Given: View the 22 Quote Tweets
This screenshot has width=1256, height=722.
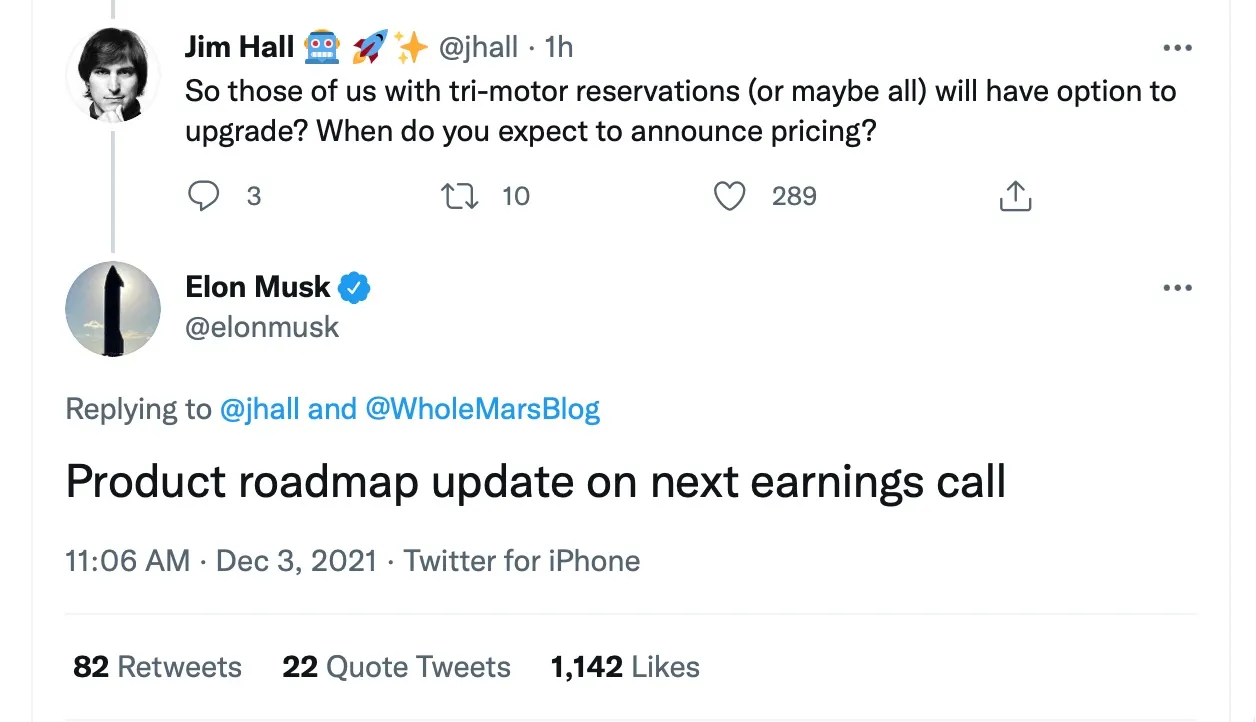Looking at the screenshot, I should pyautogui.click(x=396, y=667).
